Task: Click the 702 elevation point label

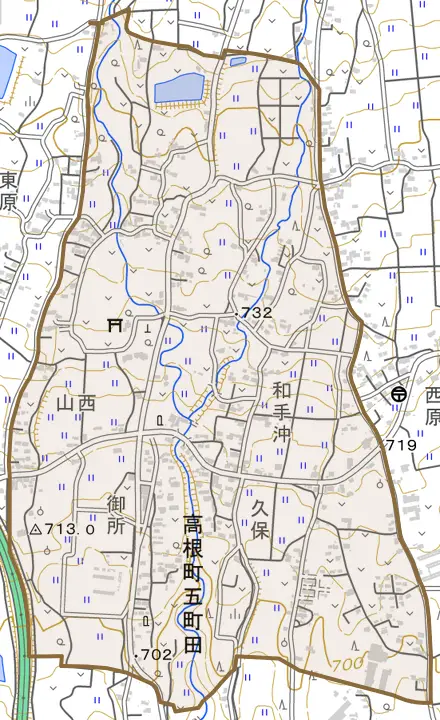Action: 156,654
